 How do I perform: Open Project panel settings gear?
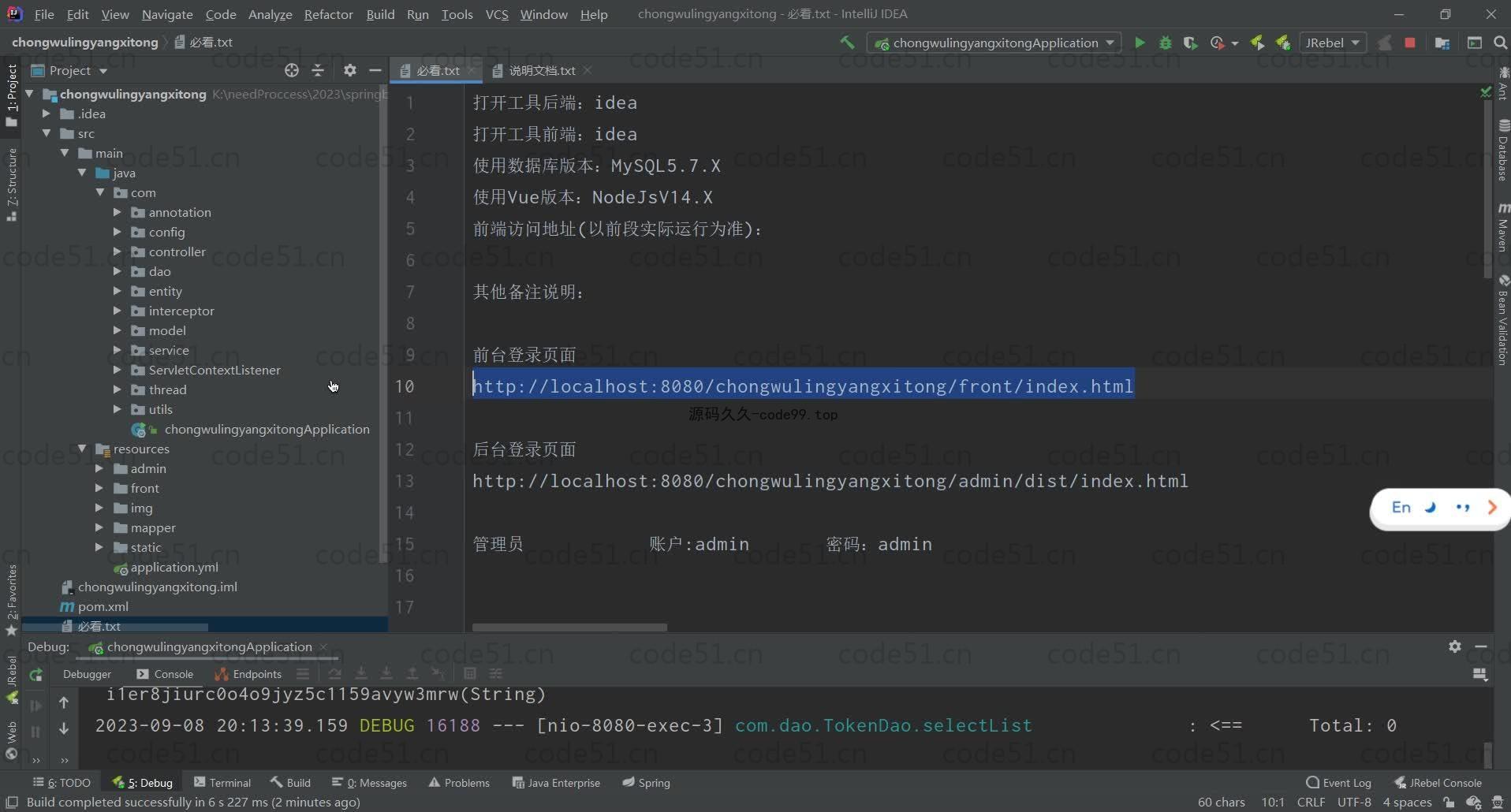pyautogui.click(x=350, y=70)
